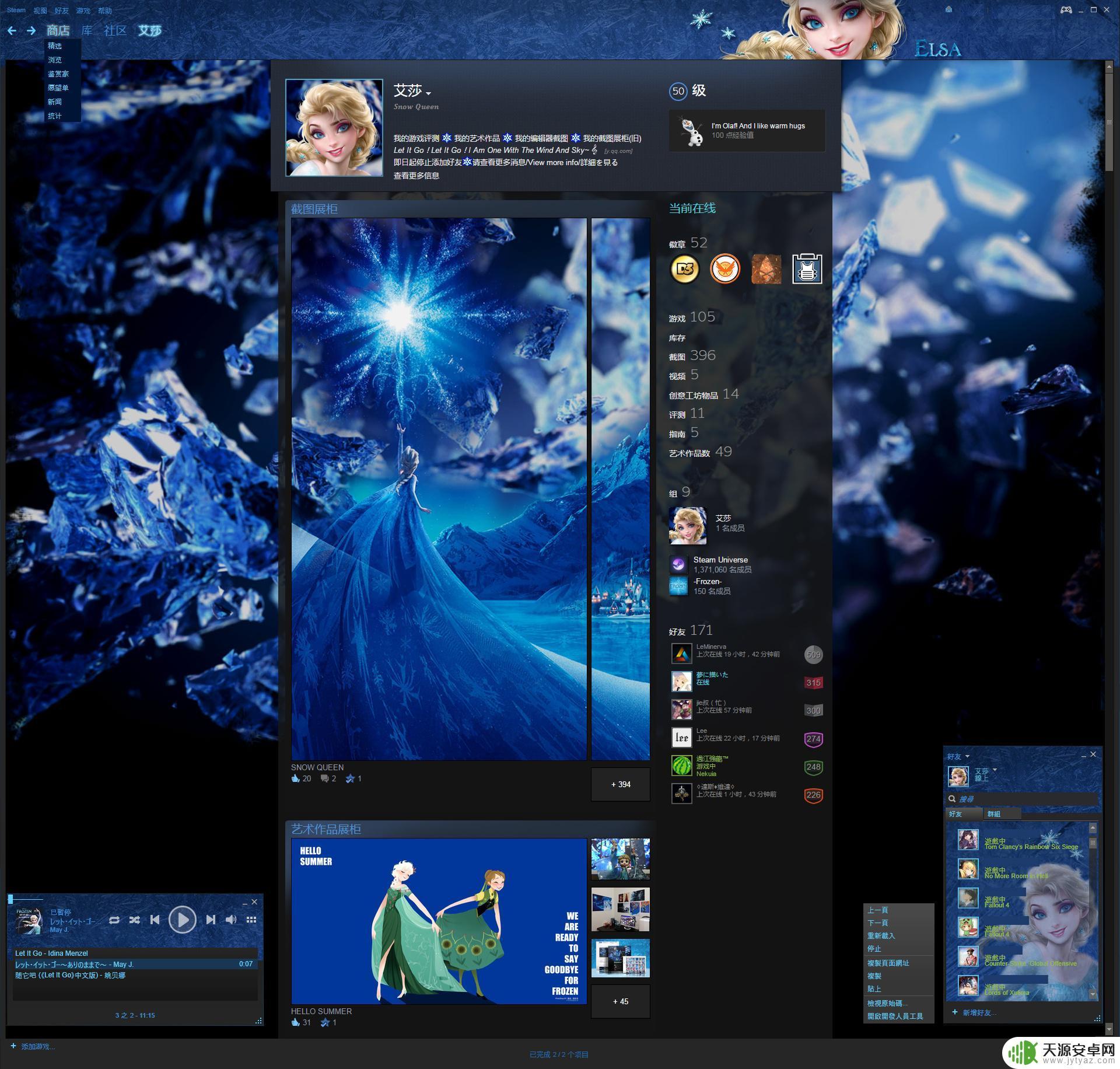The height and width of the screenshot is (1069, 1120).
Task: Skip to previous track in music player
Action: pyautogui.click(x=155, y=920)
